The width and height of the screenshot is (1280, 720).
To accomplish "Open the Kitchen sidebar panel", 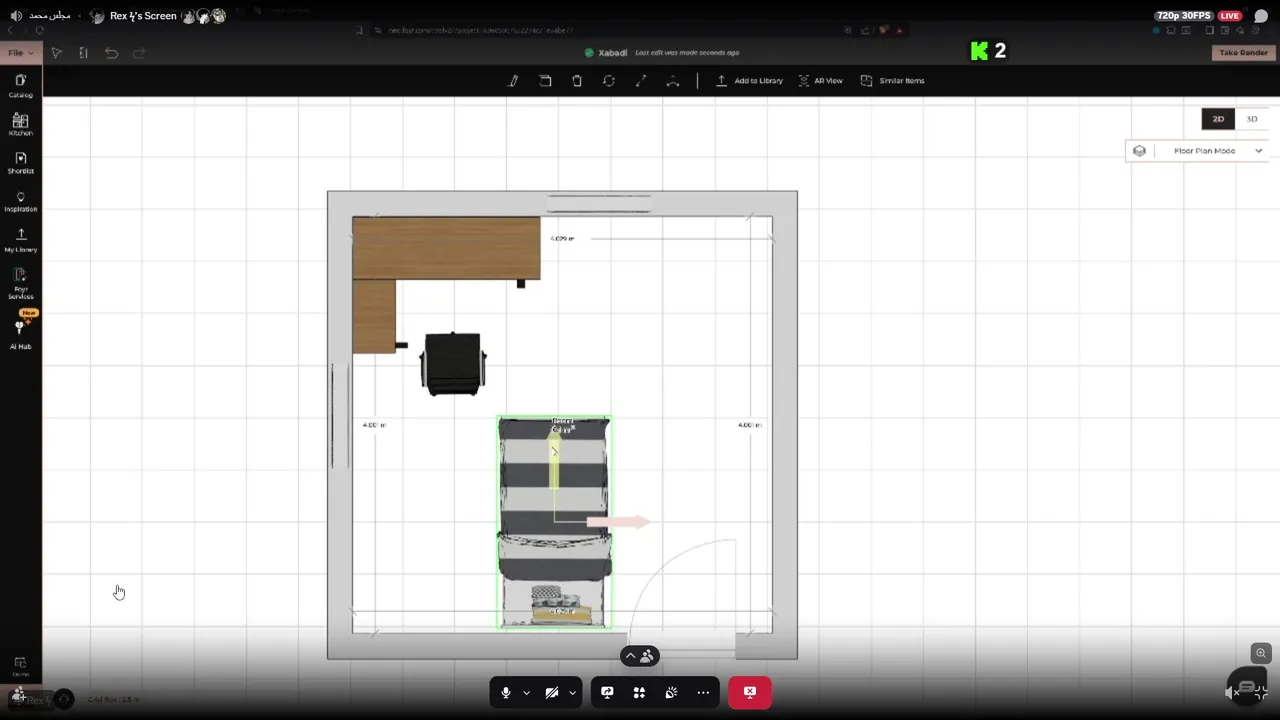I will point(20,125).
